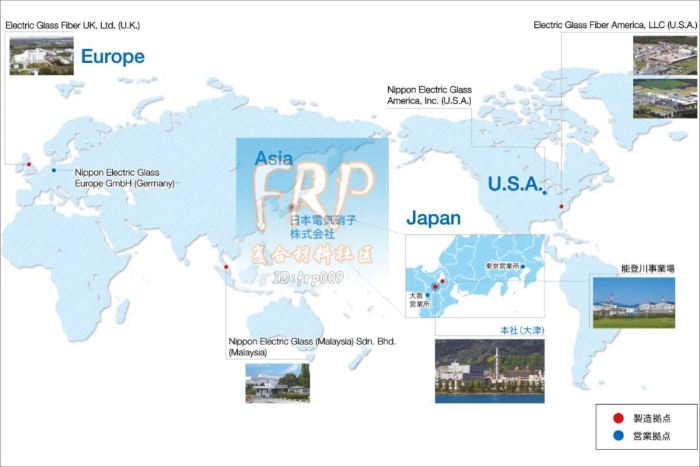Click the 東京営業所 label on Japan map
The height and width of the screenshot is (467, 700).
[502, 266]
